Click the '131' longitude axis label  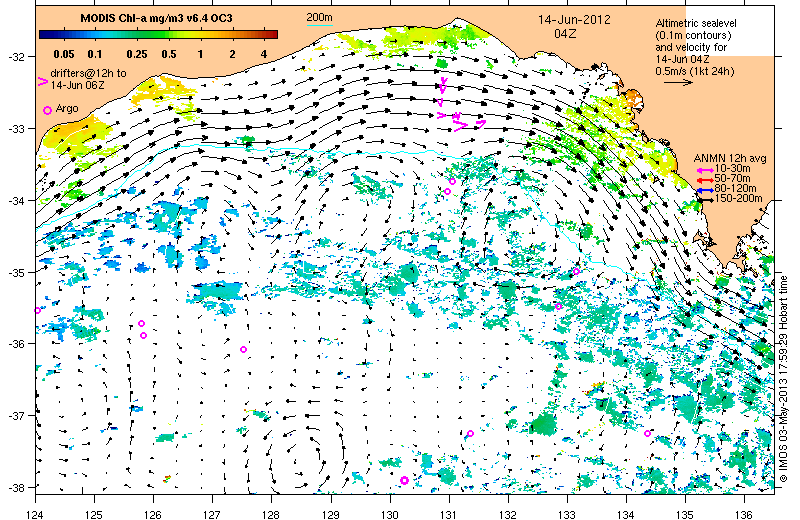[x=449, y=514]
